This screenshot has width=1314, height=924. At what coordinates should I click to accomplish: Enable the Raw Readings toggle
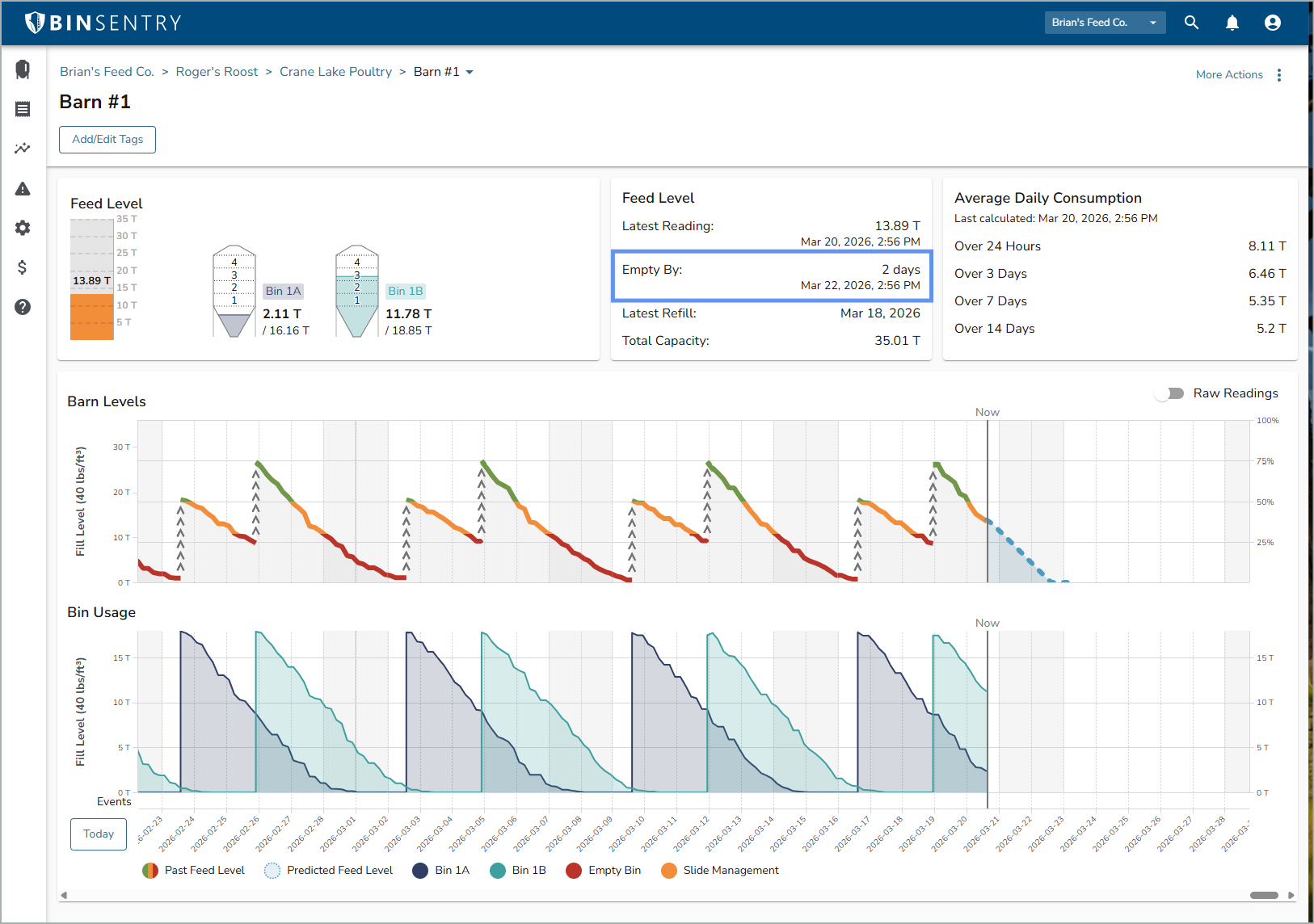coord(1169,393)
